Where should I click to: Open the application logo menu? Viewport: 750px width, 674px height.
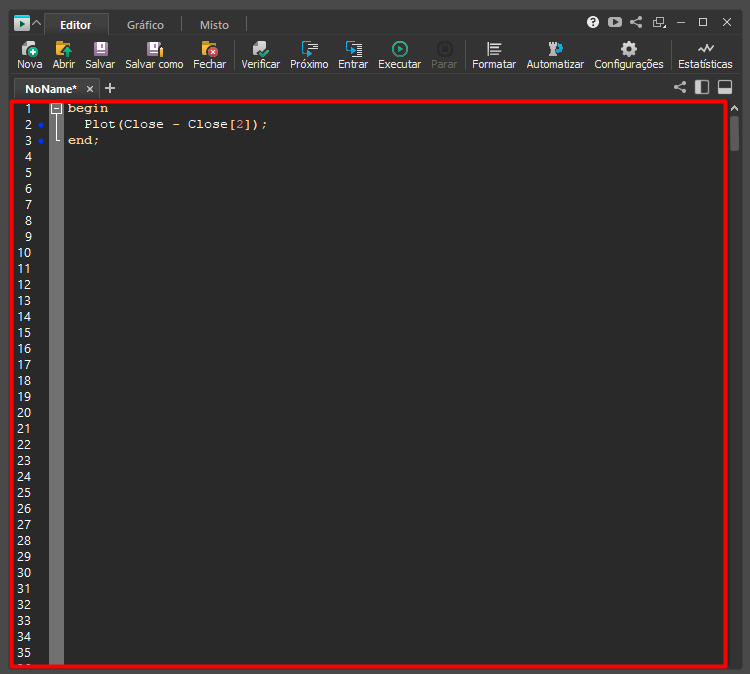(22, 22)
